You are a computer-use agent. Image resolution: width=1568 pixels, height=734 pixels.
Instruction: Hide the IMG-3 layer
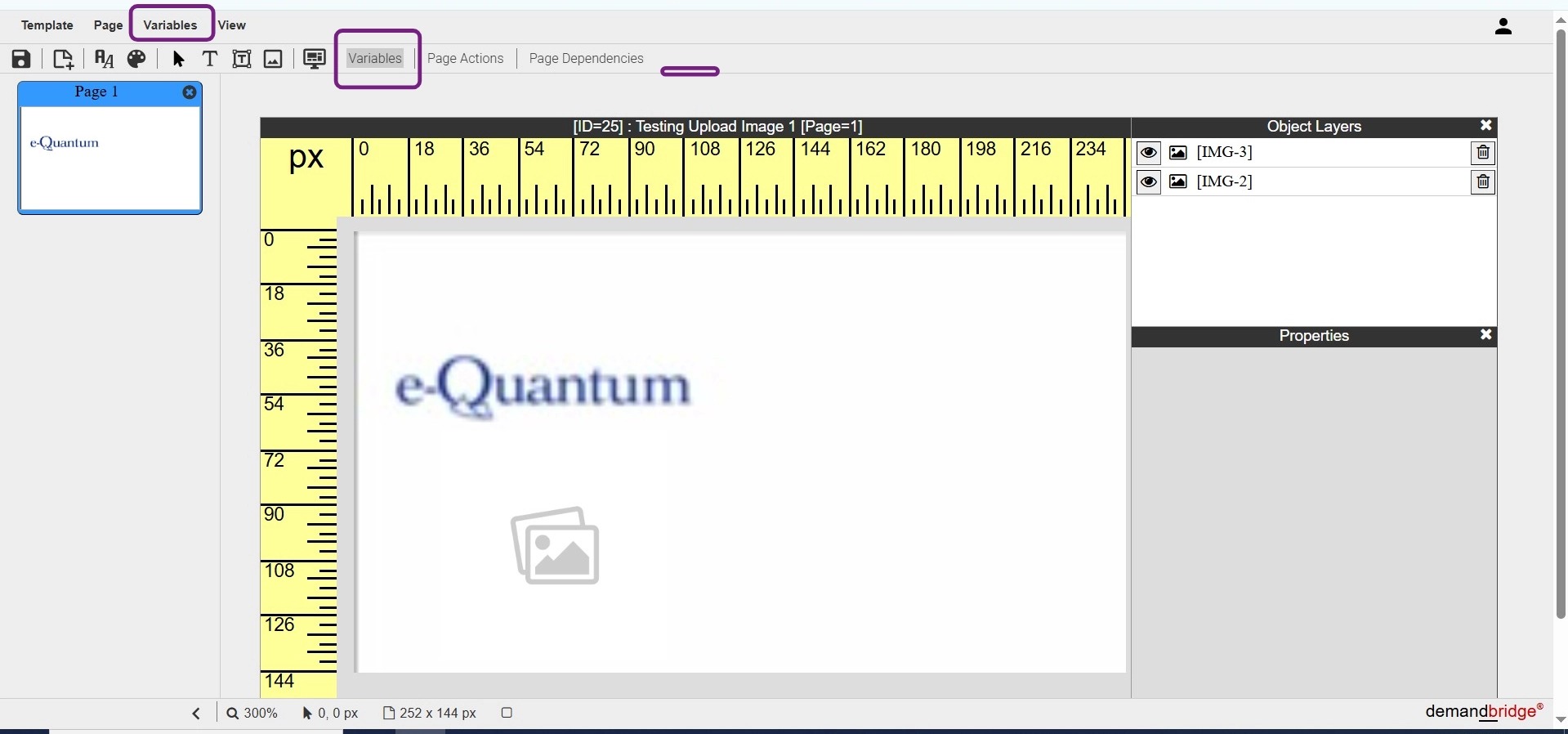click(x=1149, y=153)
